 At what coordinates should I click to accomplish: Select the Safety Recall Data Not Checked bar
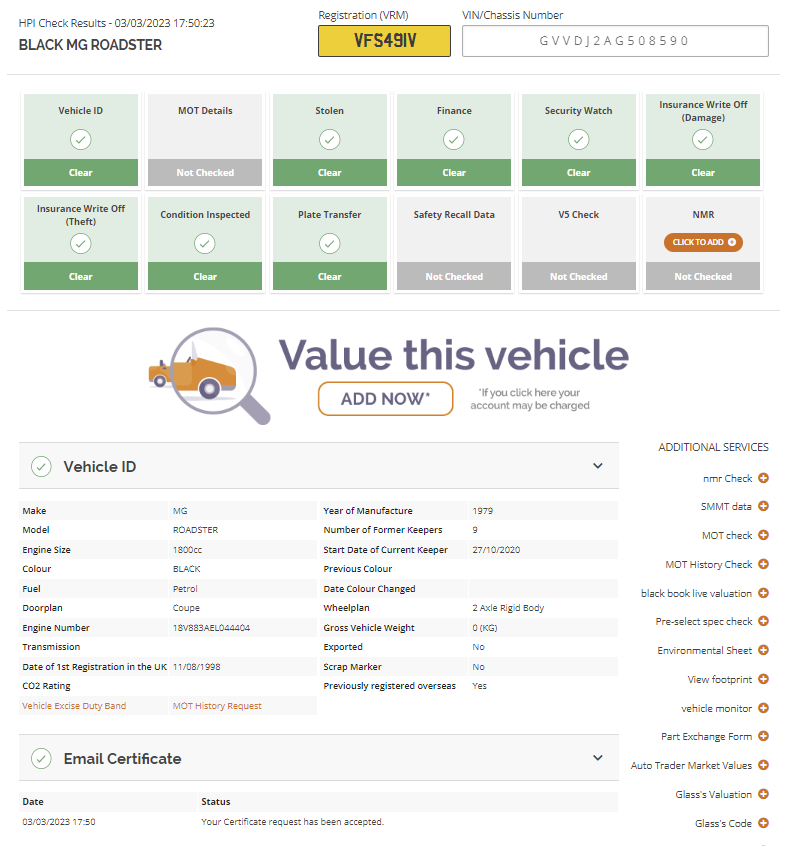(454, 276)
